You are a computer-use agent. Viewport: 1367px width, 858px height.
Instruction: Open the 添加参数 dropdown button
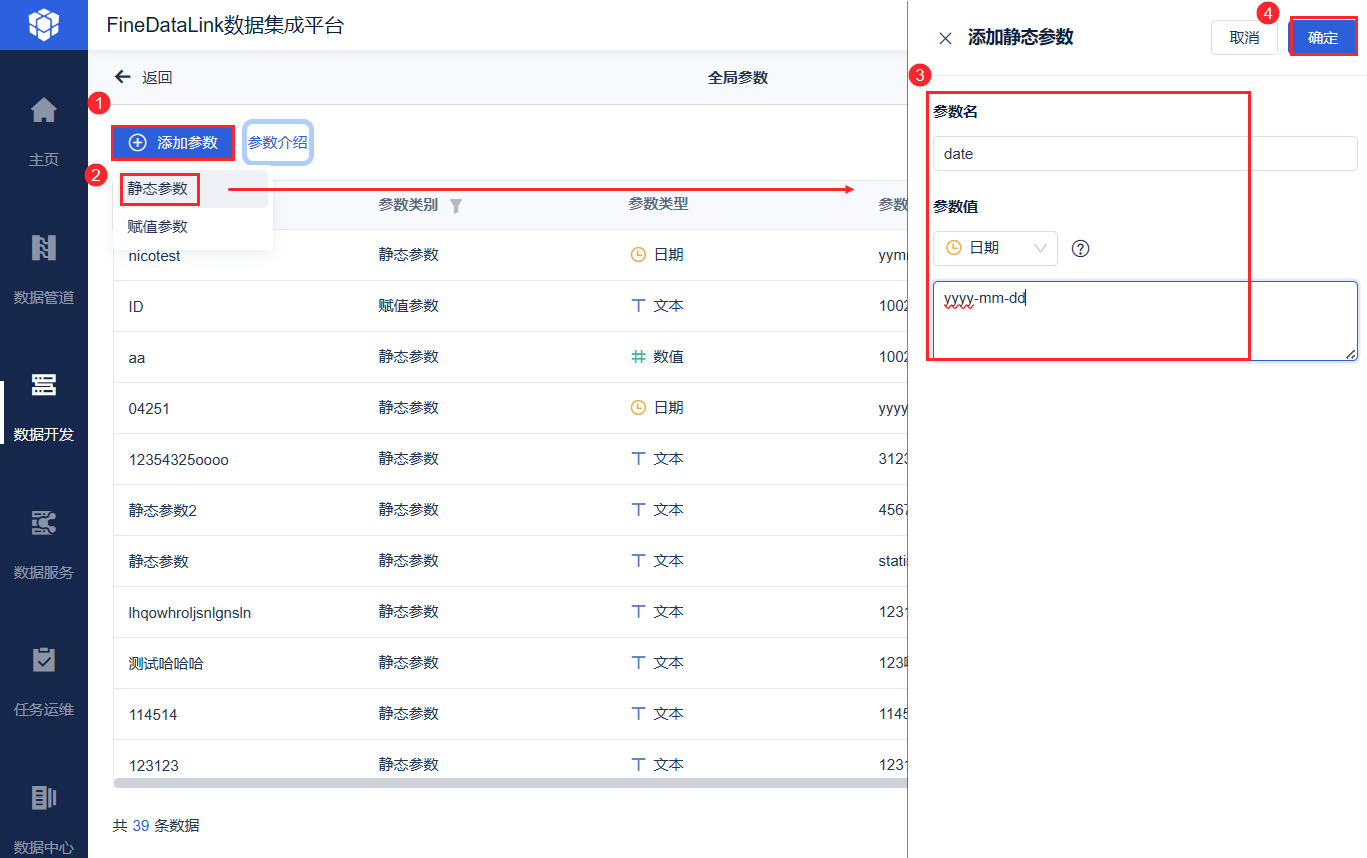pyautogui.click(x=173, y=143)
